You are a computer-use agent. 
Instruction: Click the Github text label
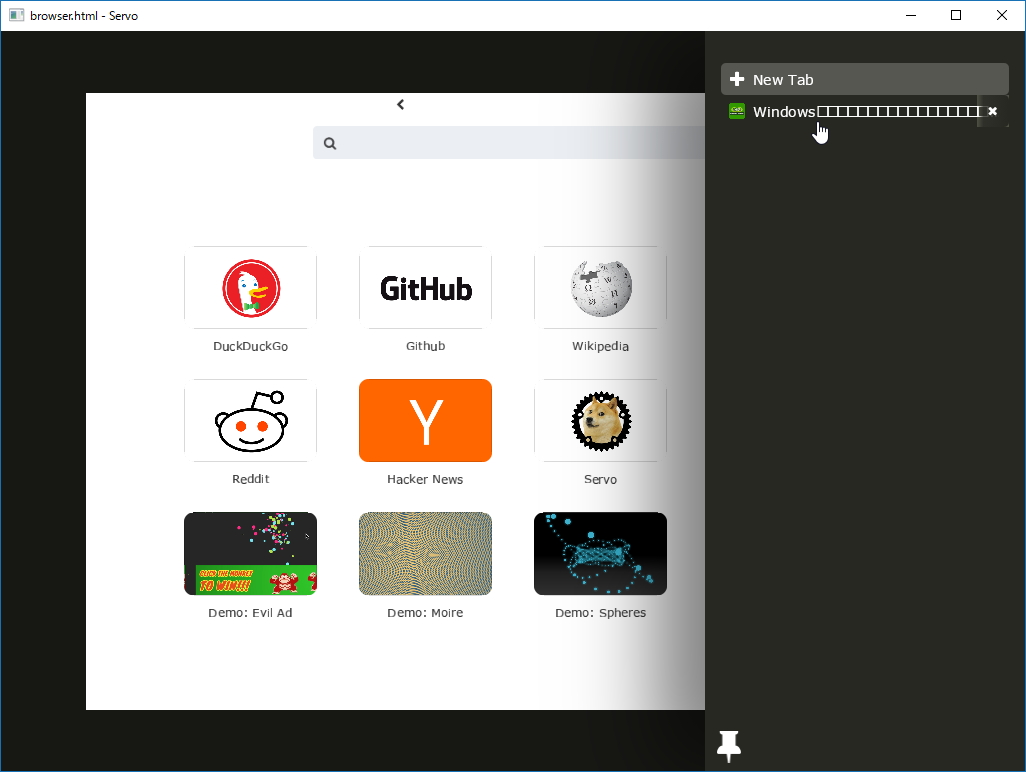coord(425,345)
